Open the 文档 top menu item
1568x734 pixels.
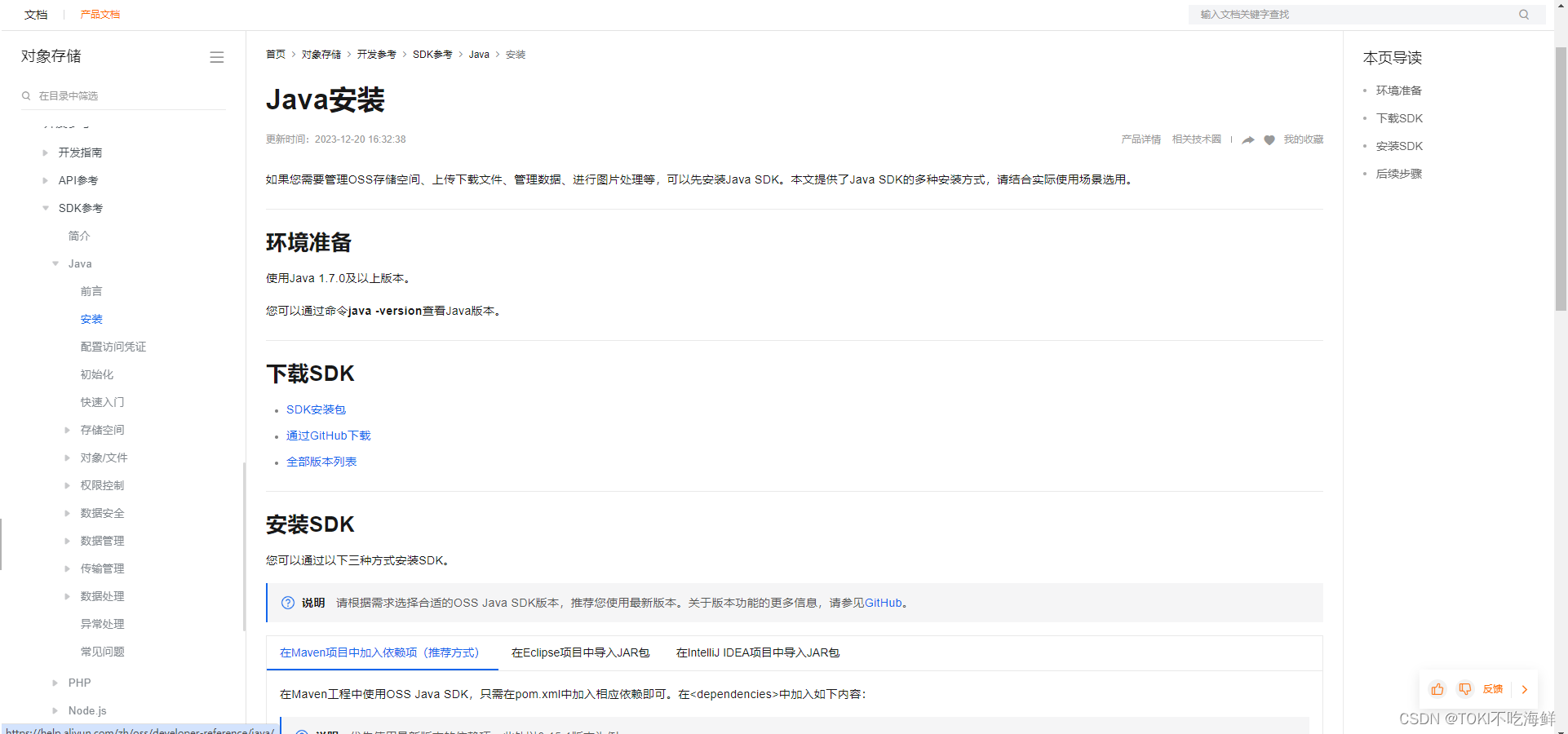click(x=36, y=15)
